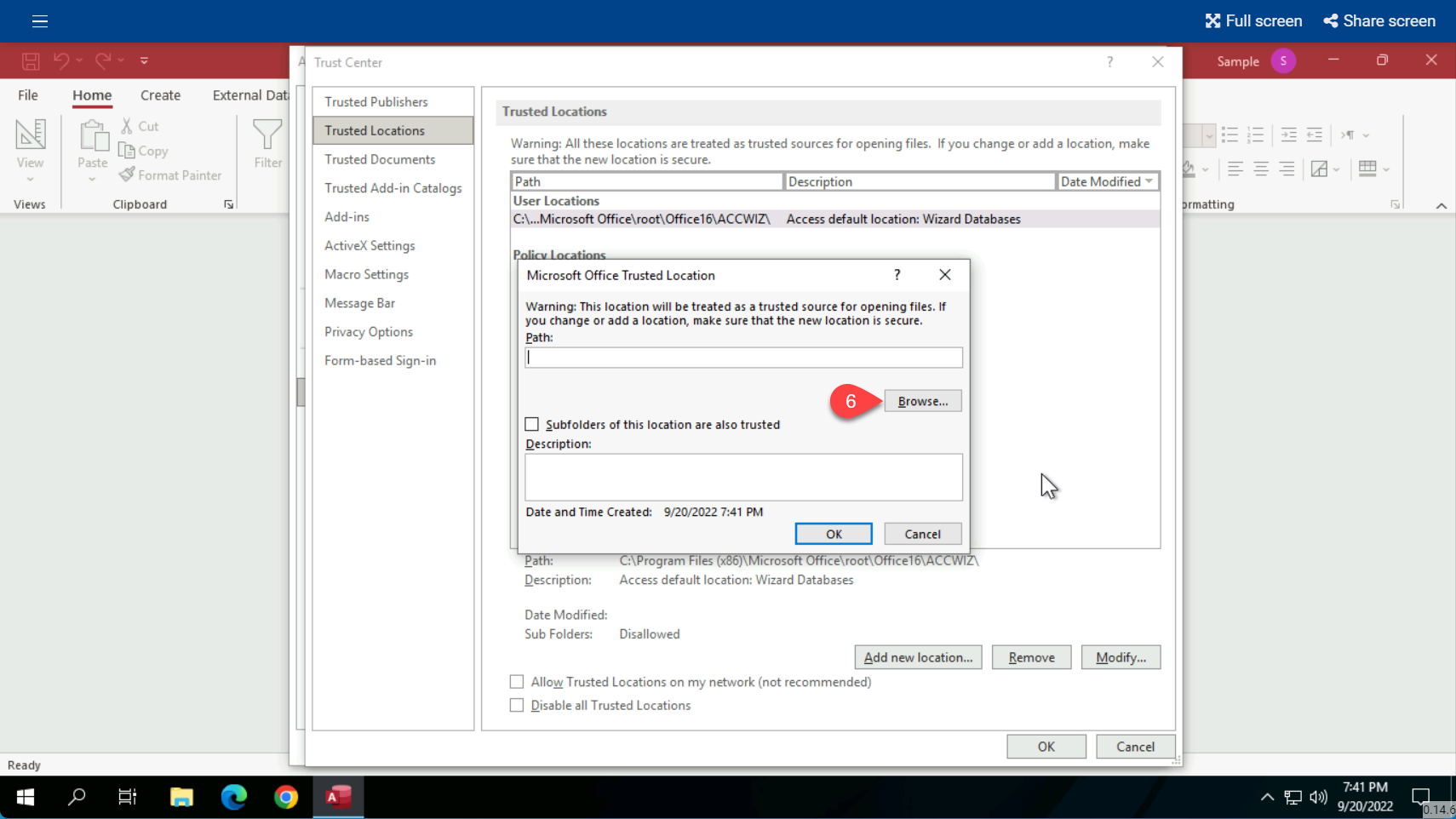The image size is (1456, 819).
Task: Click the Format Painter icon
Action: (127, 175)
